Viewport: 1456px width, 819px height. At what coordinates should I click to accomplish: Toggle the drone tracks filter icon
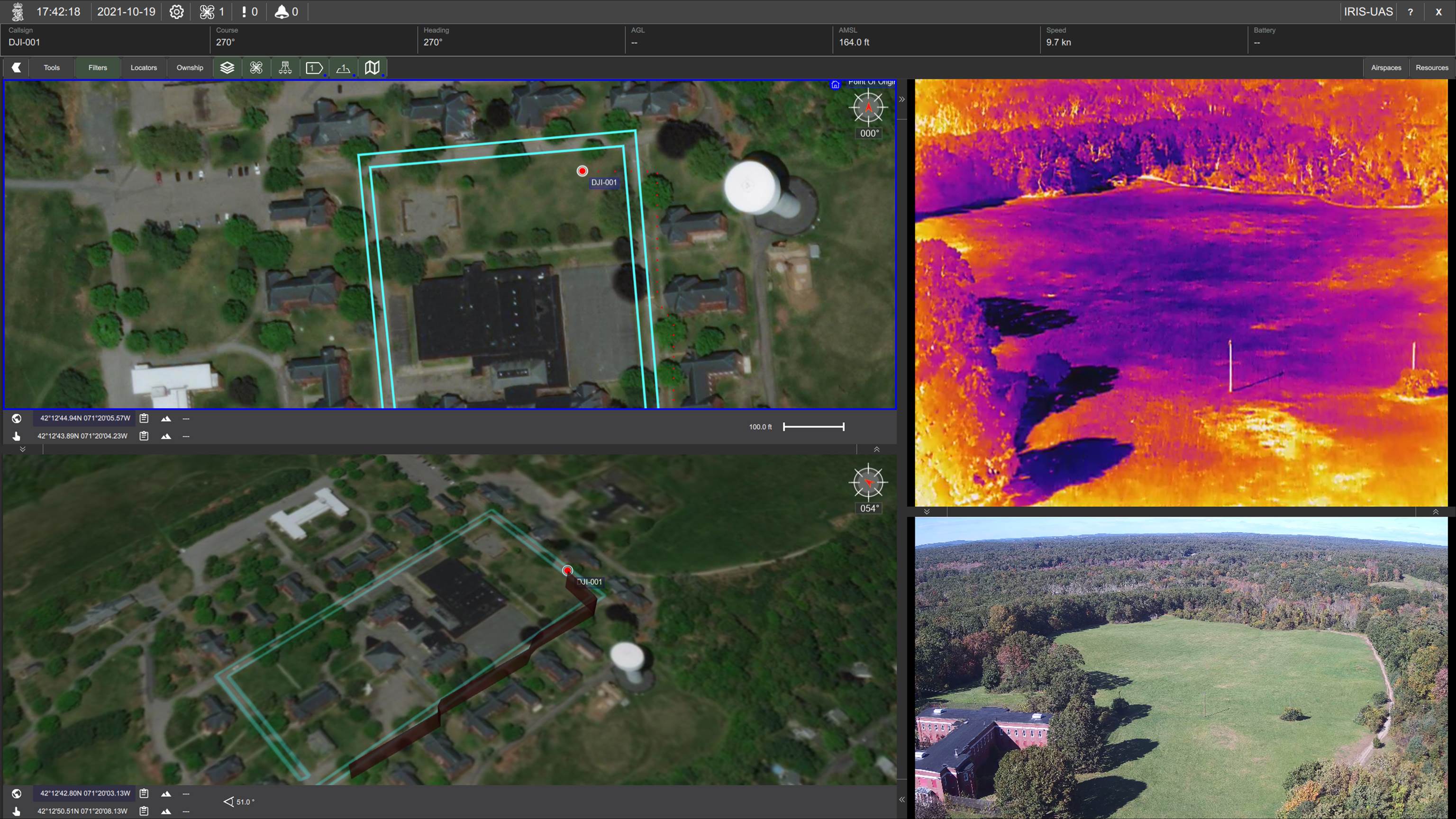[x=256, y=68]
